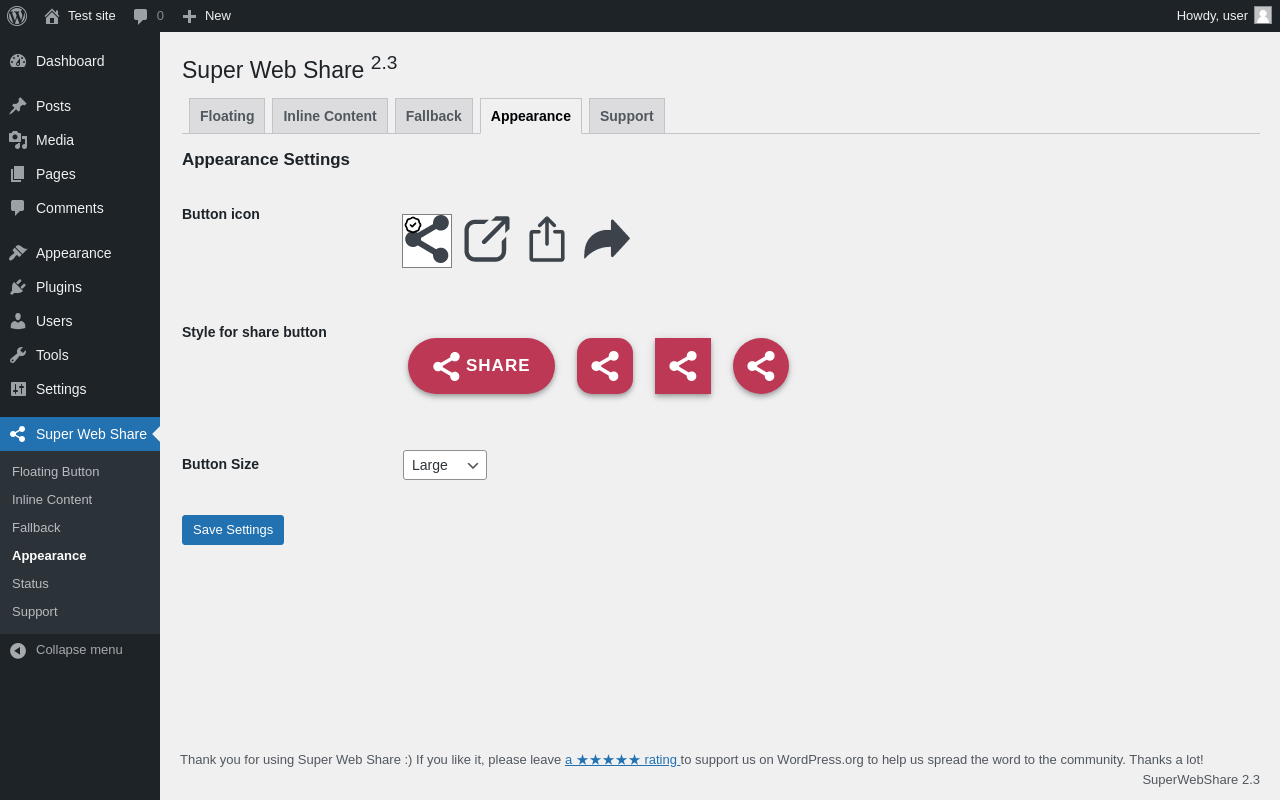Click the Settings sliders icon

pyautogui.click(x=18, y=389)
